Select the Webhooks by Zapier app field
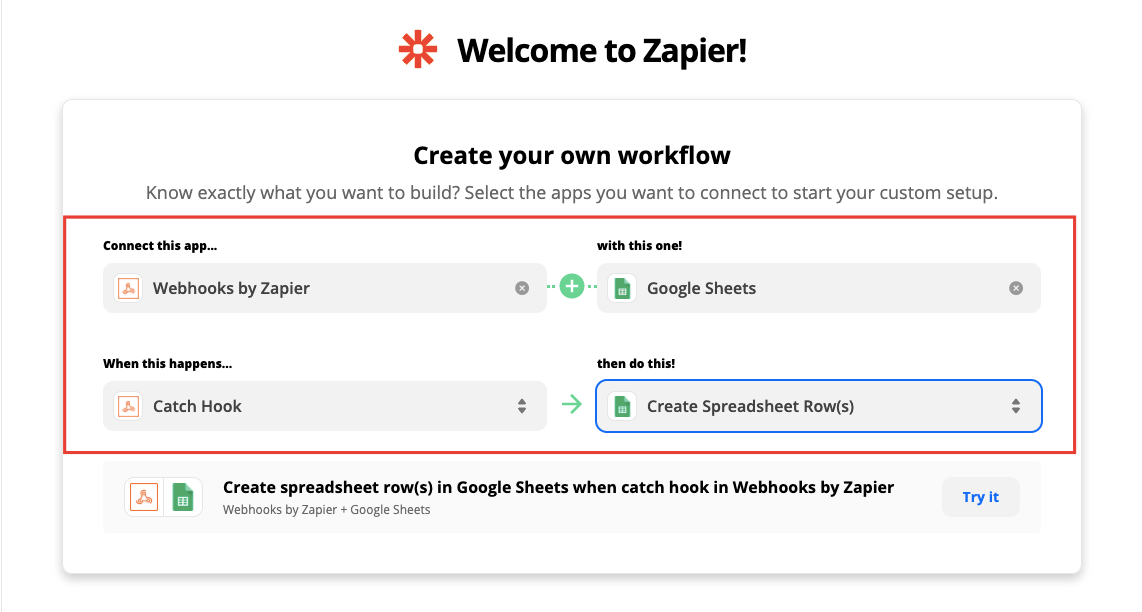 325,288
